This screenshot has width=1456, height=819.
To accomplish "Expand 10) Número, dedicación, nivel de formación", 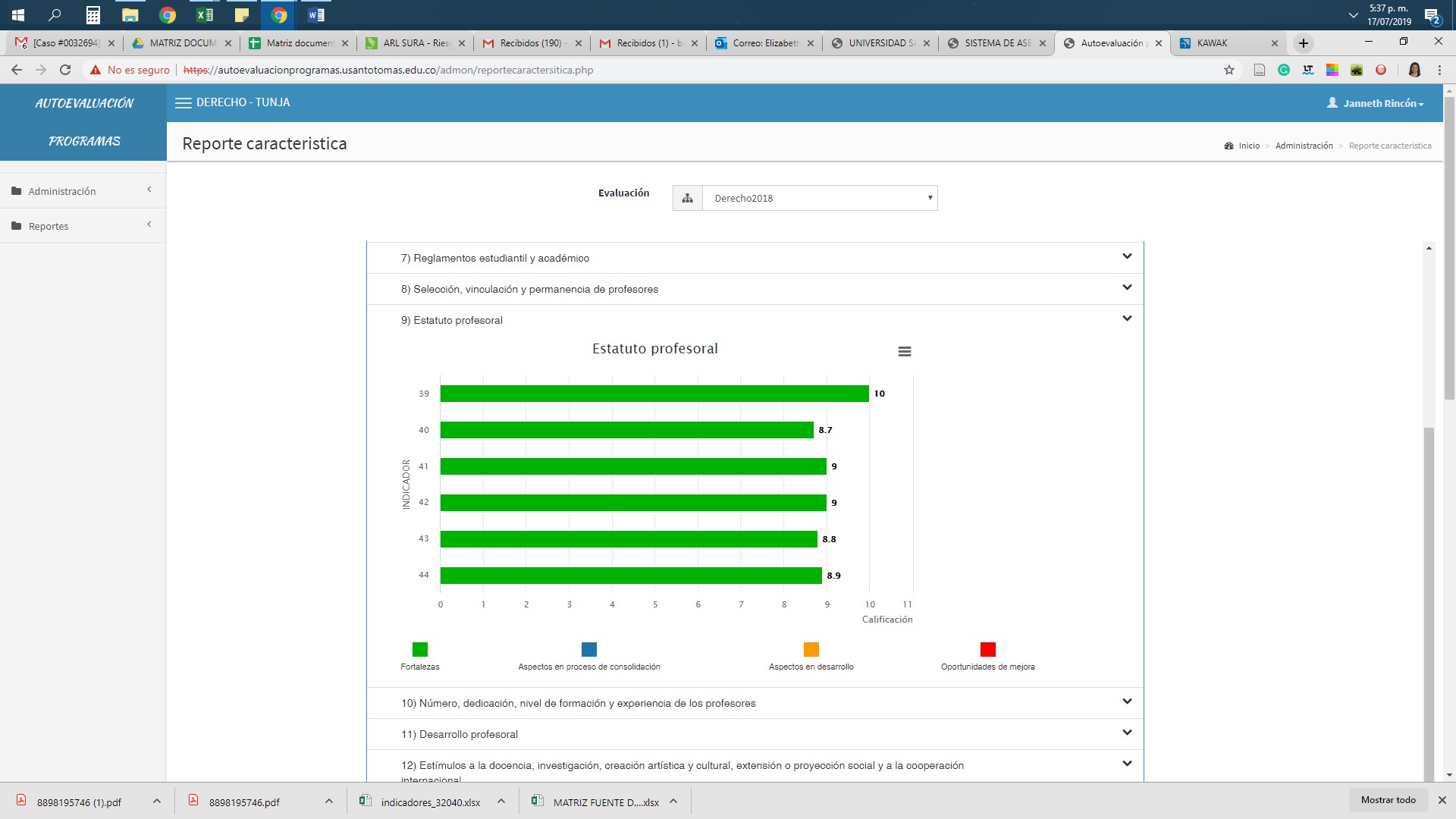I will (755, 703).
